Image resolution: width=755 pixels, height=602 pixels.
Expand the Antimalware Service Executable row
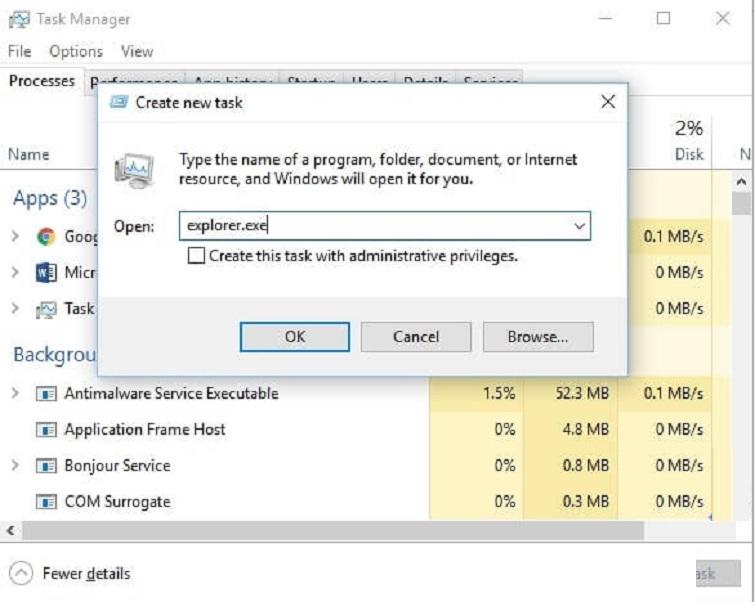[x=15, y=394]
